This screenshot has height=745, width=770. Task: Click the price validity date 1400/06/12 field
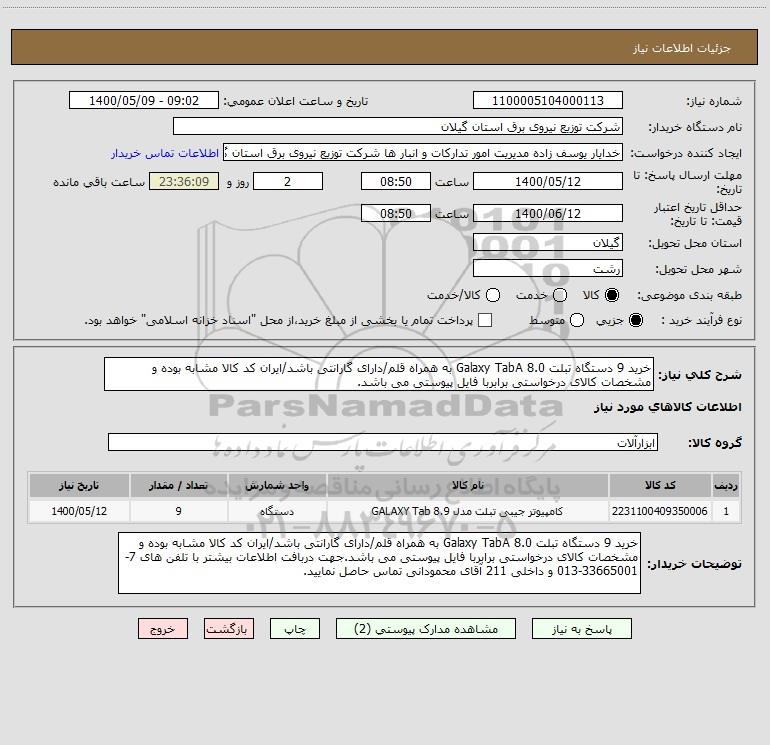coord(548,213)
